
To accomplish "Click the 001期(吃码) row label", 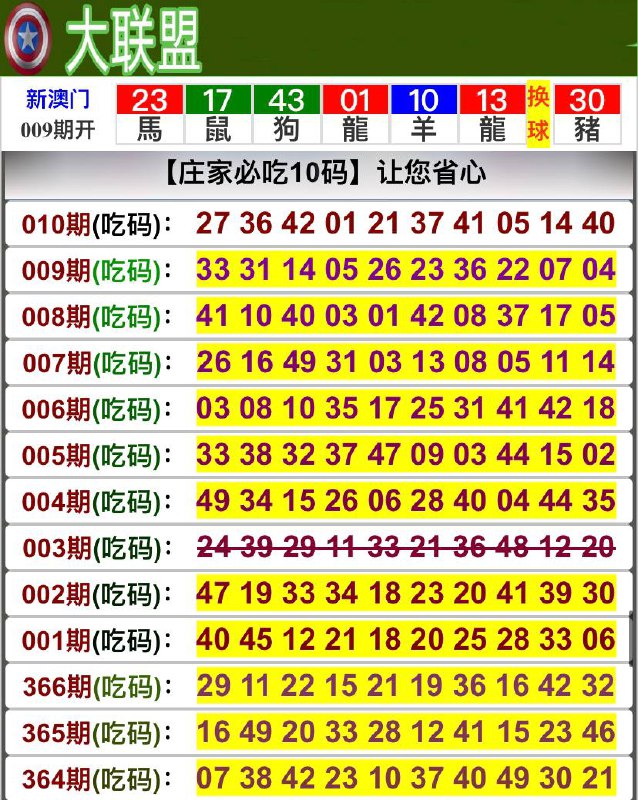I will click(97, 641).
